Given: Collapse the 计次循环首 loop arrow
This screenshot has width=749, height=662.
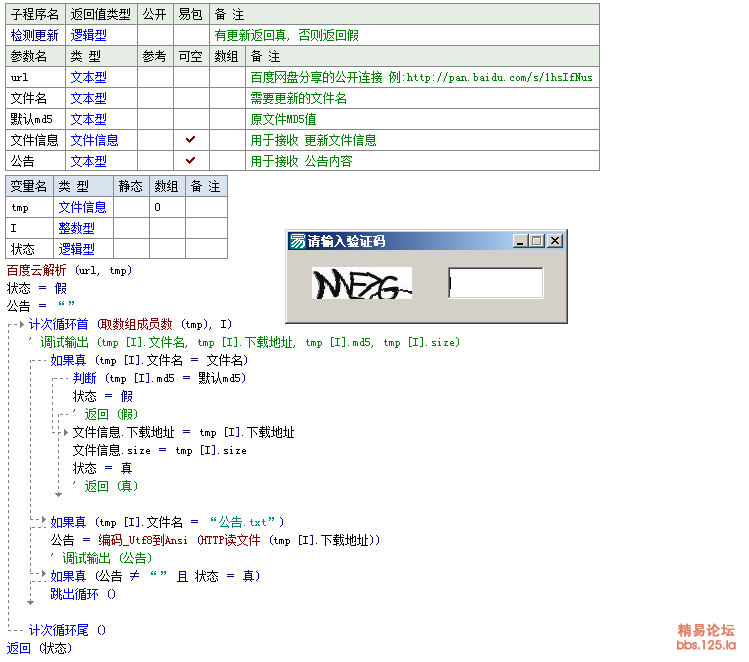Looking at the screenshot, I should click(x=21, y=324).
